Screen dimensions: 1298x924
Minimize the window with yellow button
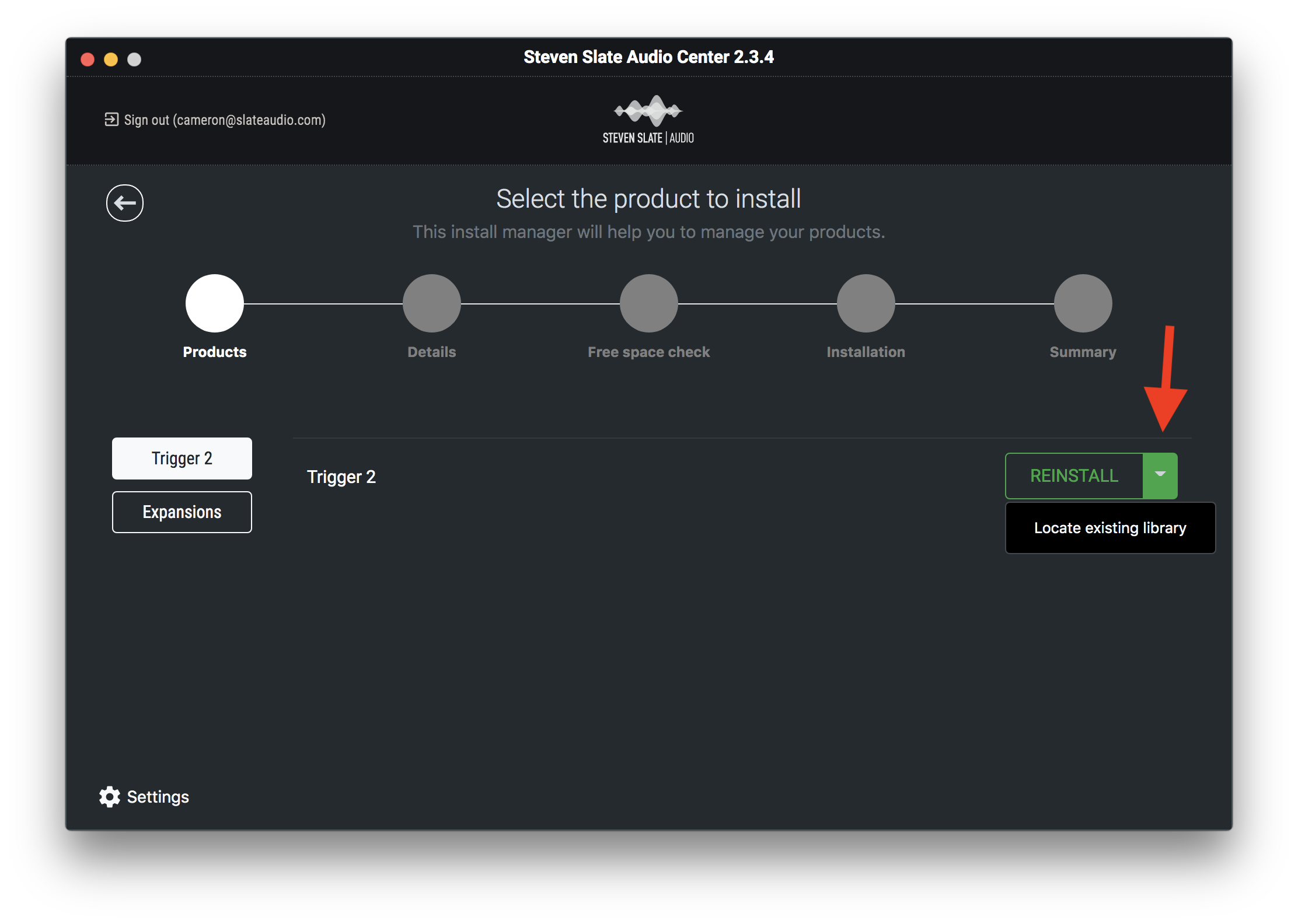click(x=111, y=60)
